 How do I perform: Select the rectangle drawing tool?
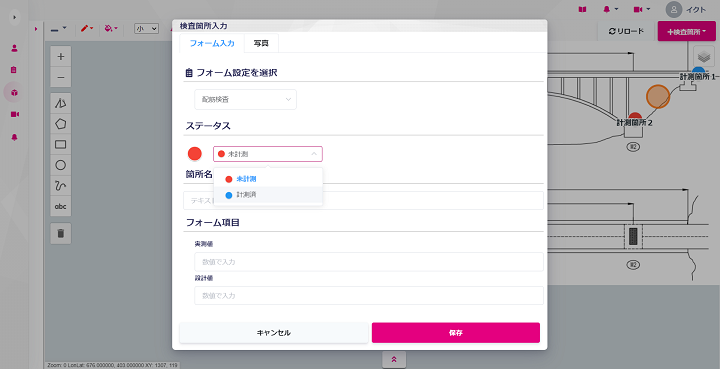61,145
